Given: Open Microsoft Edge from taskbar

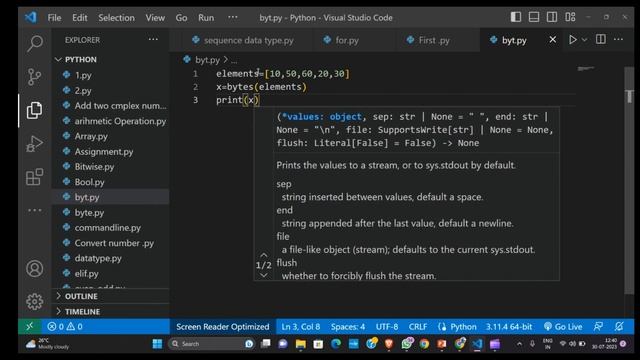Looking at the screenshot, I should point(336,344).
